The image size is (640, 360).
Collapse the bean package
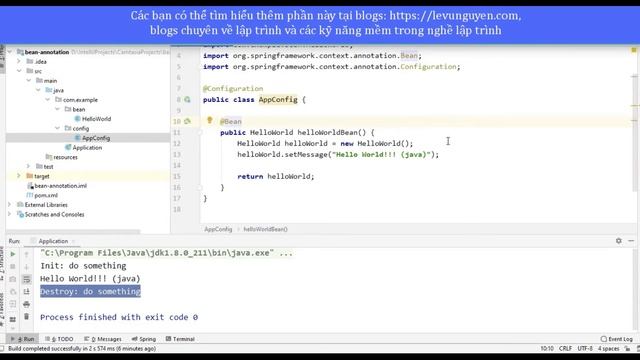(57, 109)
